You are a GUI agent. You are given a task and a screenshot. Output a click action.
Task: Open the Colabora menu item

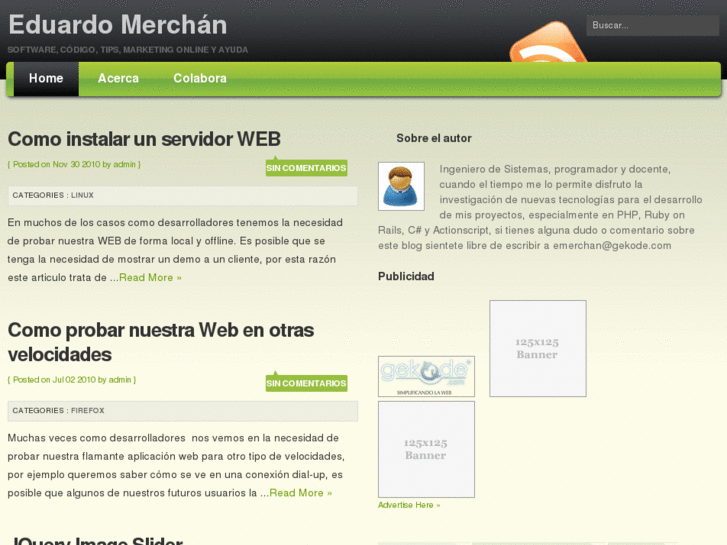[200, 78]
